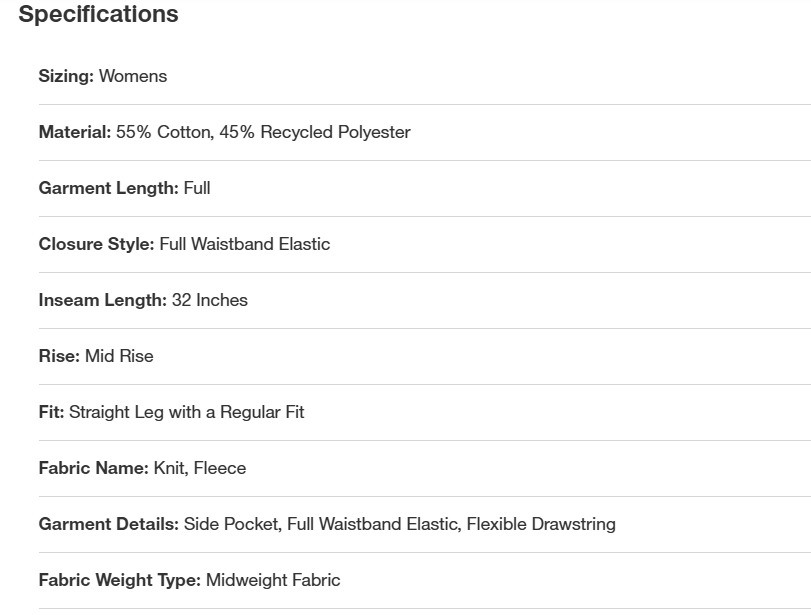
Task: Click the 32 Inches inseam value
Action: coord(210,300)
